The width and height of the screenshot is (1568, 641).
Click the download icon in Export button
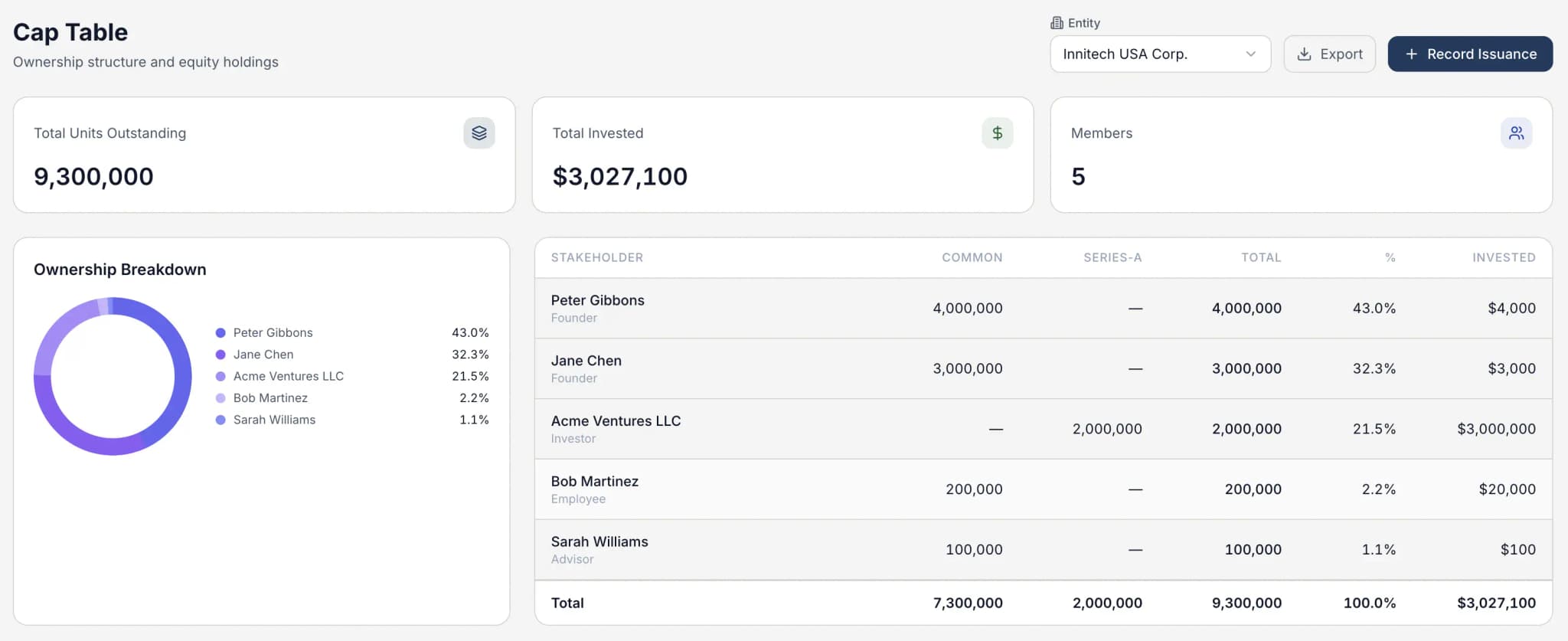click(1304, 54)
